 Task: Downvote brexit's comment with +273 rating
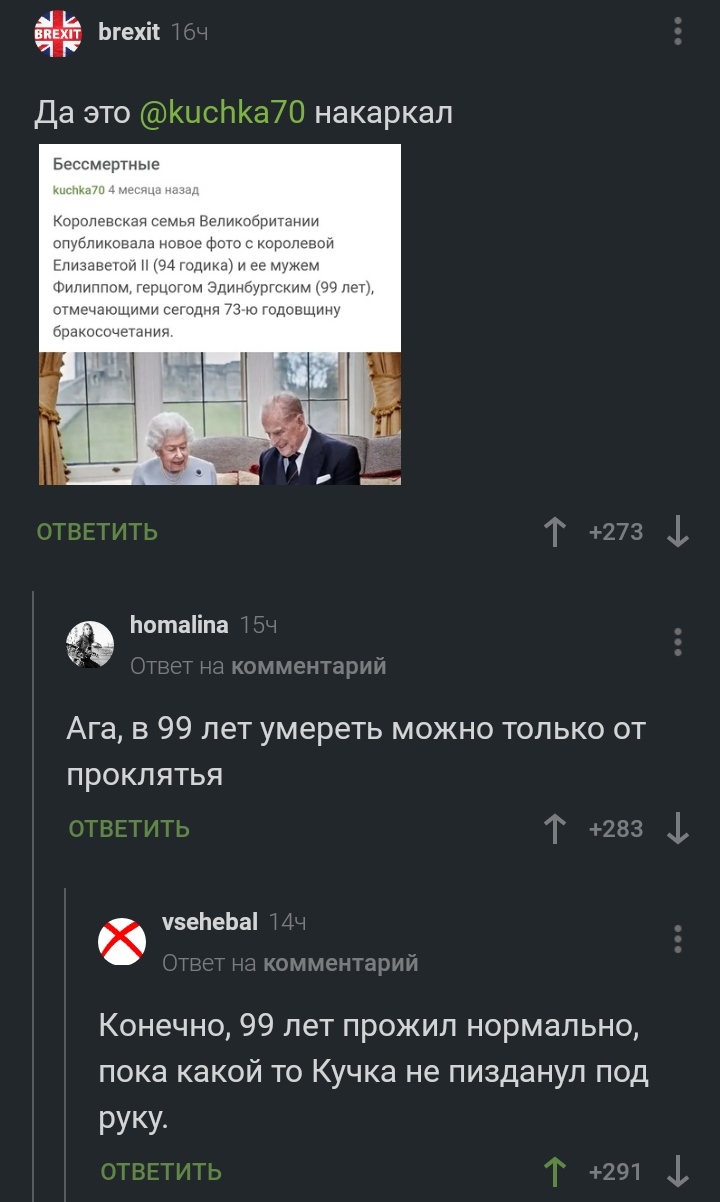tap(677, 532)
